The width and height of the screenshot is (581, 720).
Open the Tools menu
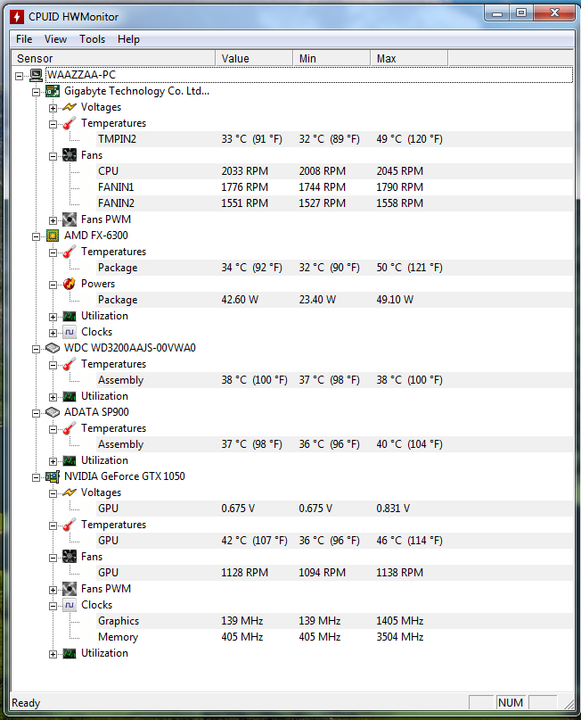coord(92,39)
